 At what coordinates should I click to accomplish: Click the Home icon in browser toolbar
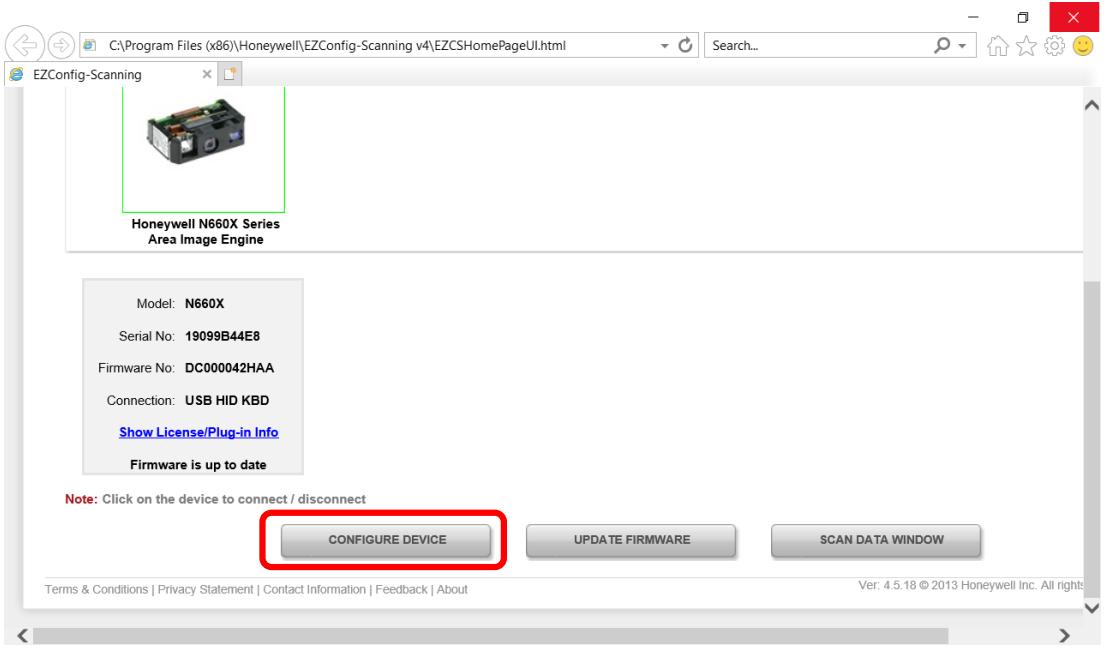997,46
